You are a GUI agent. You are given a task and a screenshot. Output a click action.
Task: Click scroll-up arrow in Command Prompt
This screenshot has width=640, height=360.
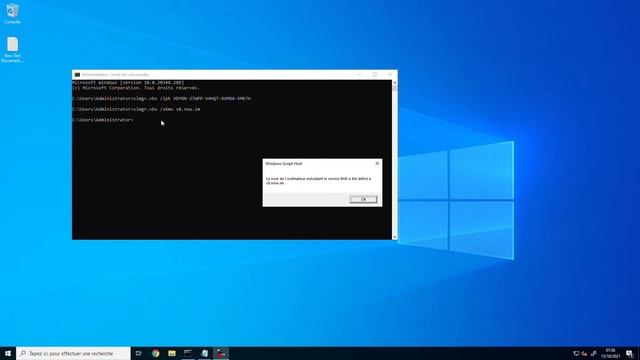(395, 83)
